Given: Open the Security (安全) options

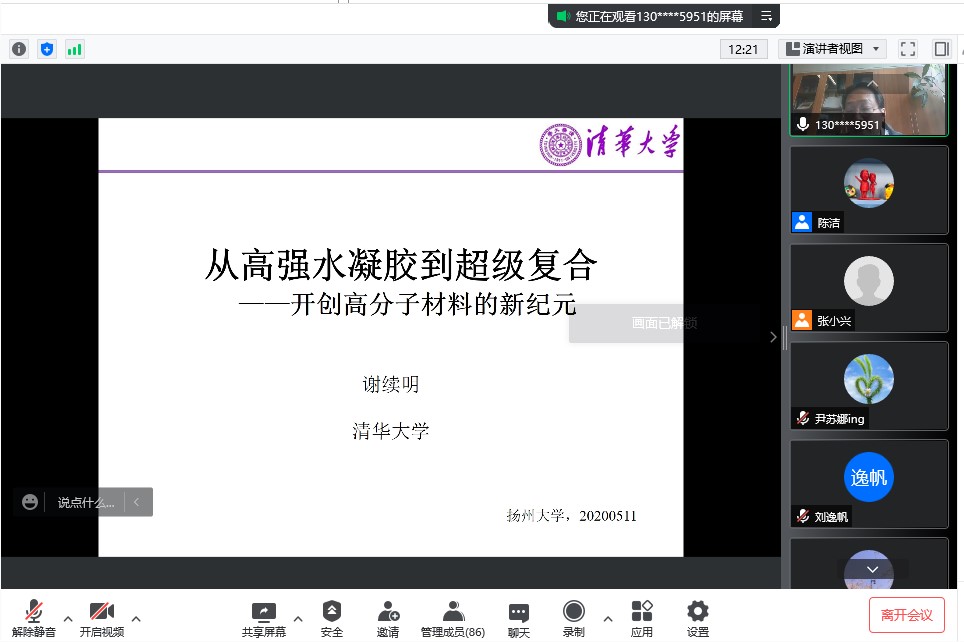Looking at the screenshot, I should point(332,618).
